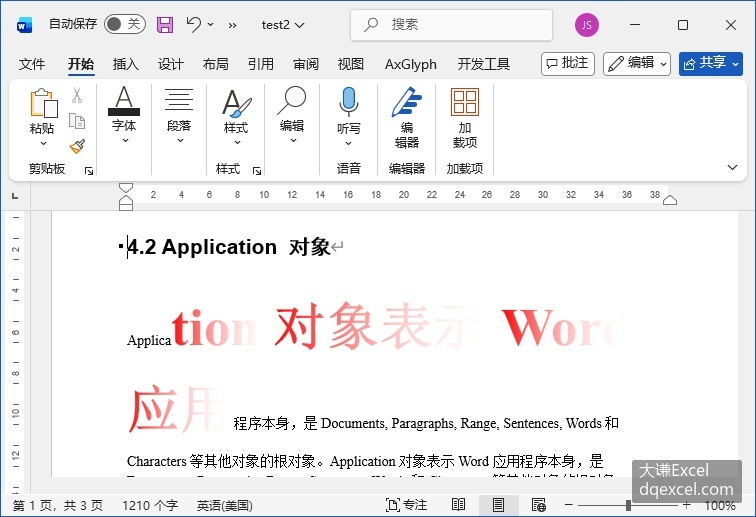Open the 字体 font group

[x=124, y=115]
